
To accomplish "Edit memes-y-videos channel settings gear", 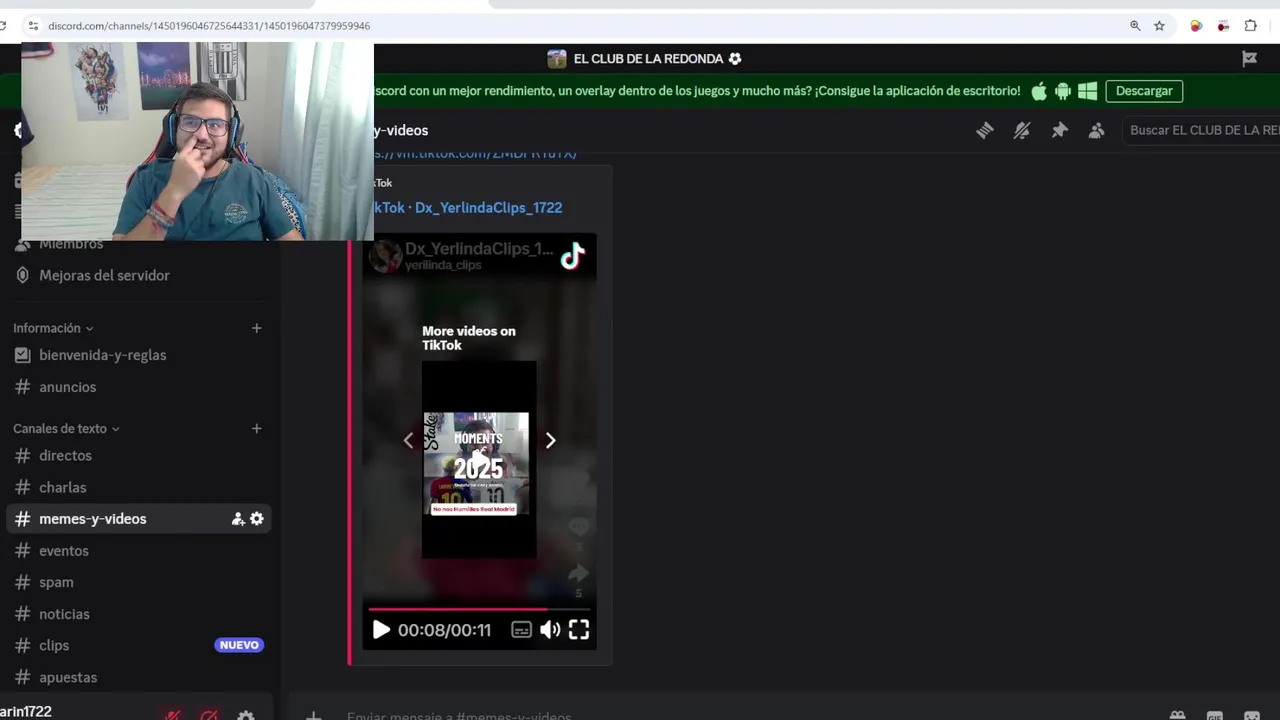I will tap(257, 519).
